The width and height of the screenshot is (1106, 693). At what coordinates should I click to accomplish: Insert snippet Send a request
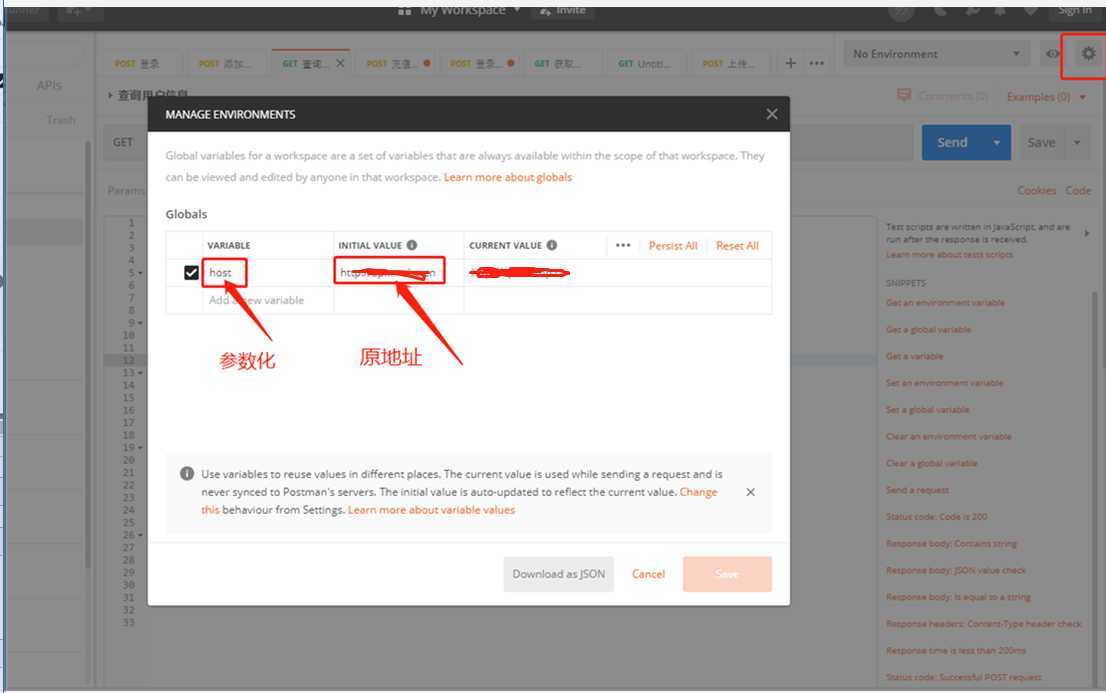917,490
